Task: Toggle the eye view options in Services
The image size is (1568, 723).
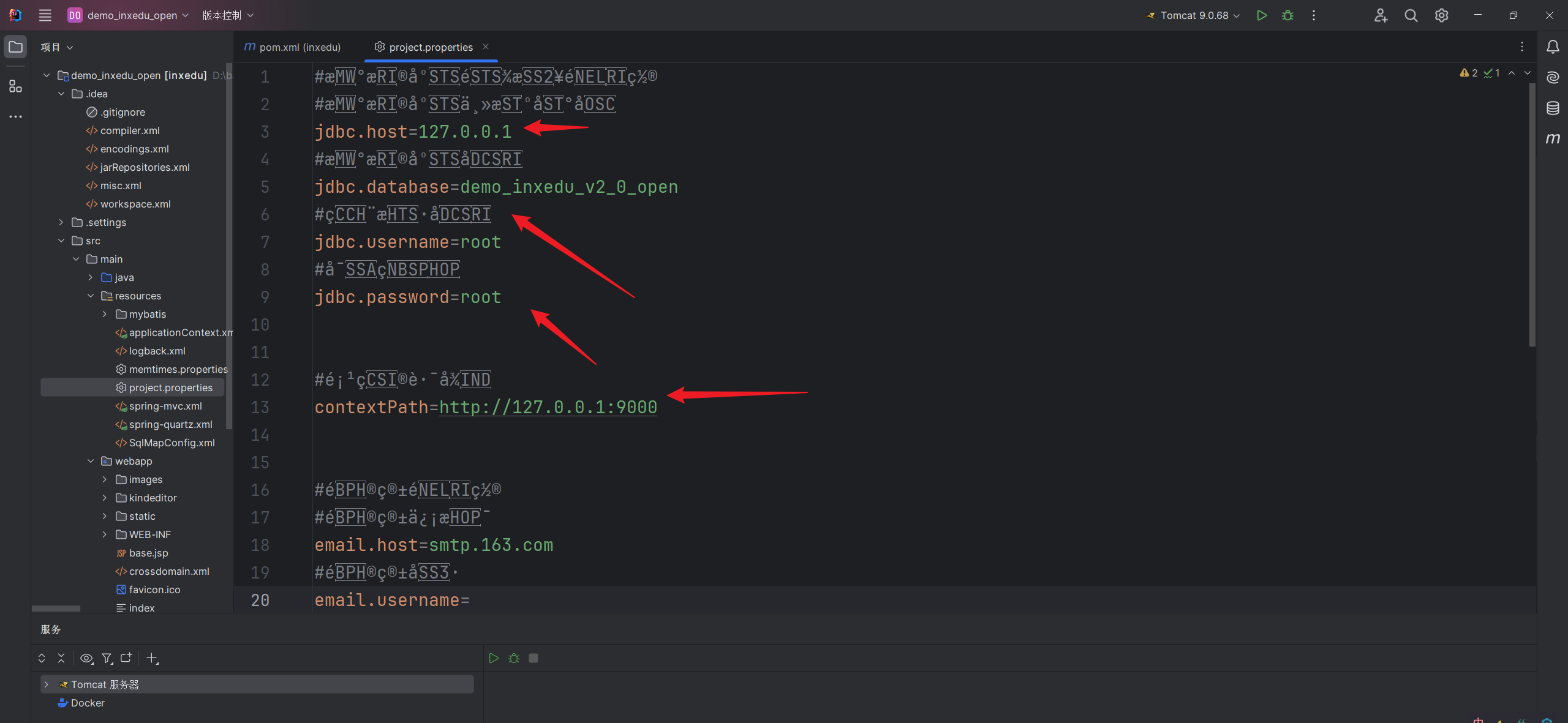Action: pyautogui.click(x=86, y=658)
